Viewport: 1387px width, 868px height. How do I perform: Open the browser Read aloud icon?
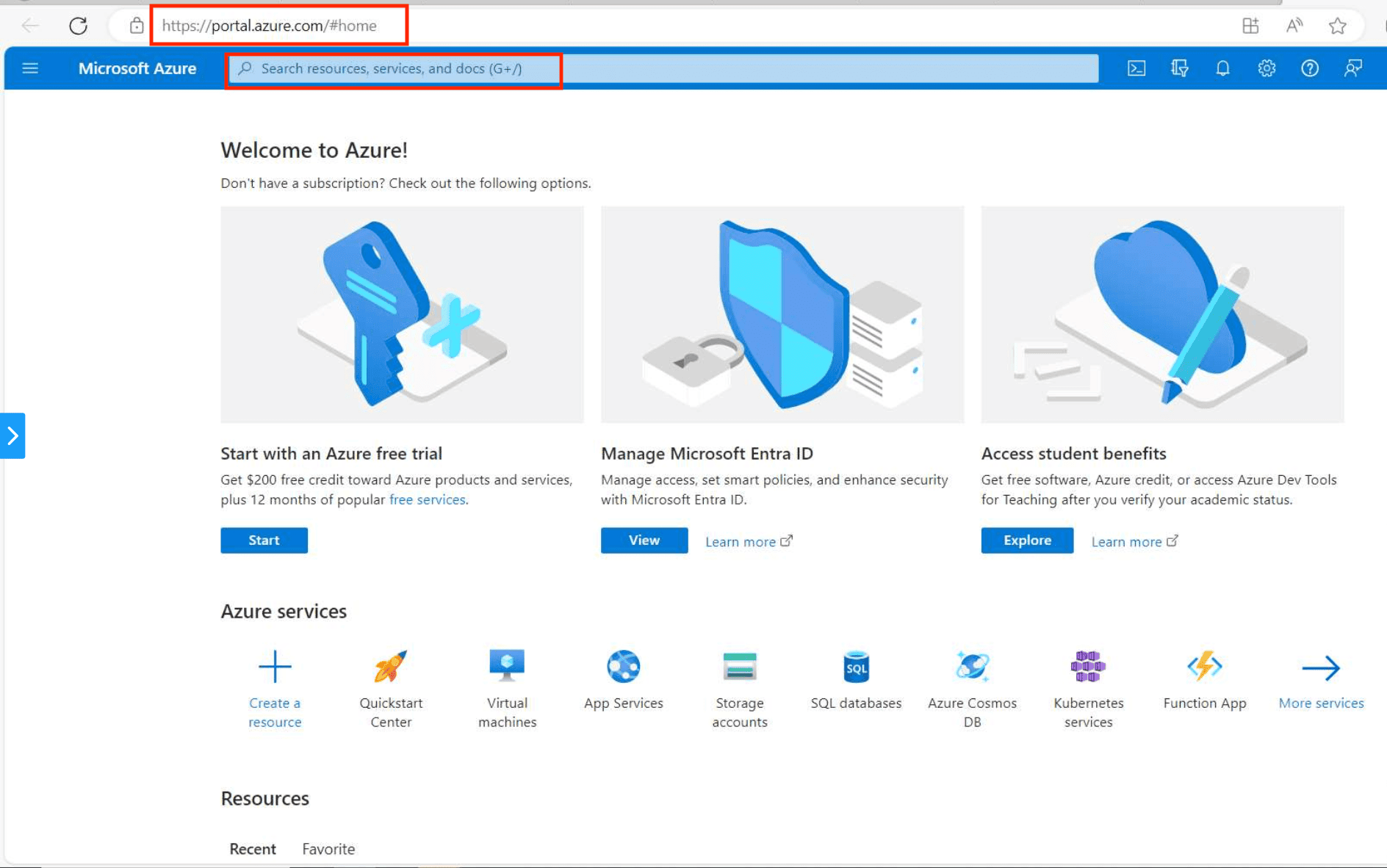[1294, 26]
